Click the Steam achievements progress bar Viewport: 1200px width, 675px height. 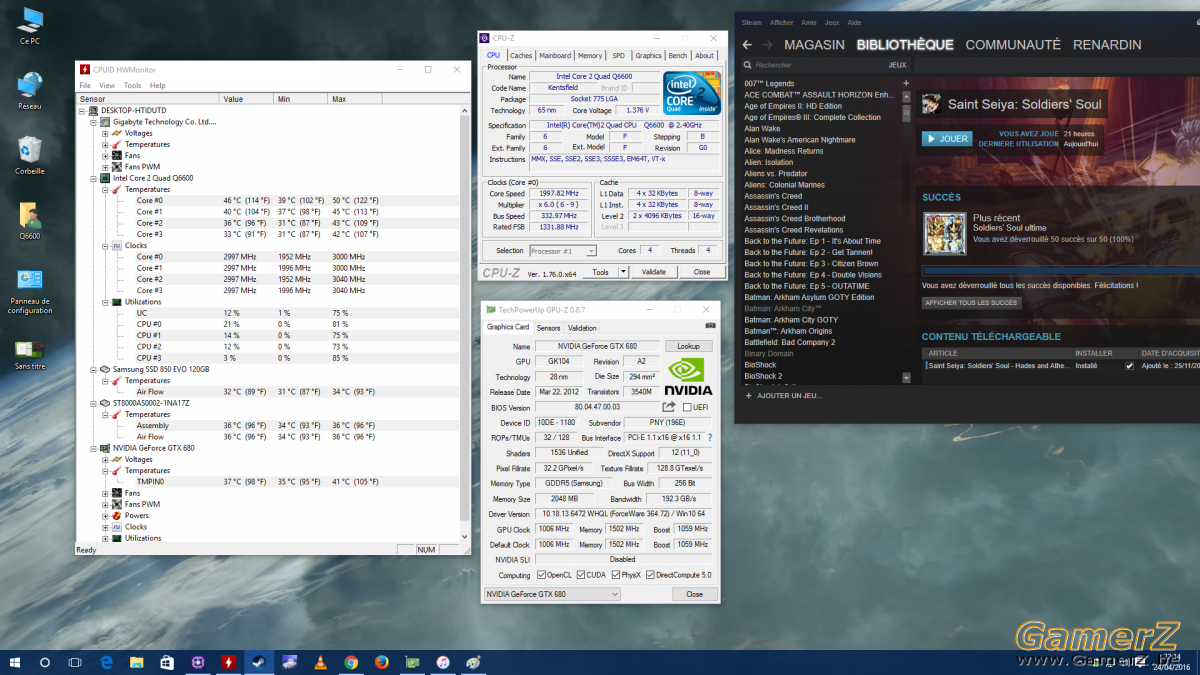pyautogui.click(x=1061, y=270)
